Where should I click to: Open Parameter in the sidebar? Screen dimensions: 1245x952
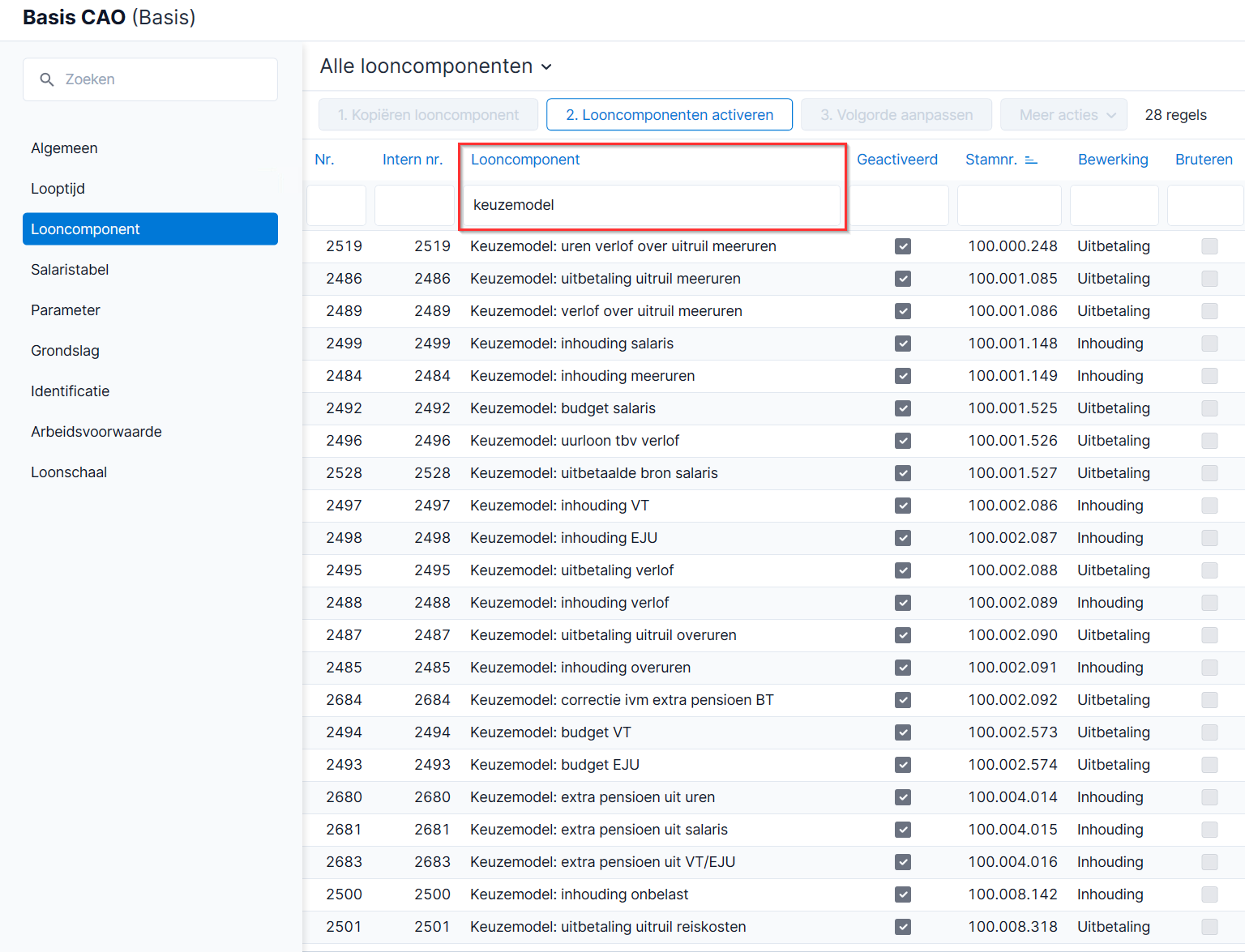[150, 310]
